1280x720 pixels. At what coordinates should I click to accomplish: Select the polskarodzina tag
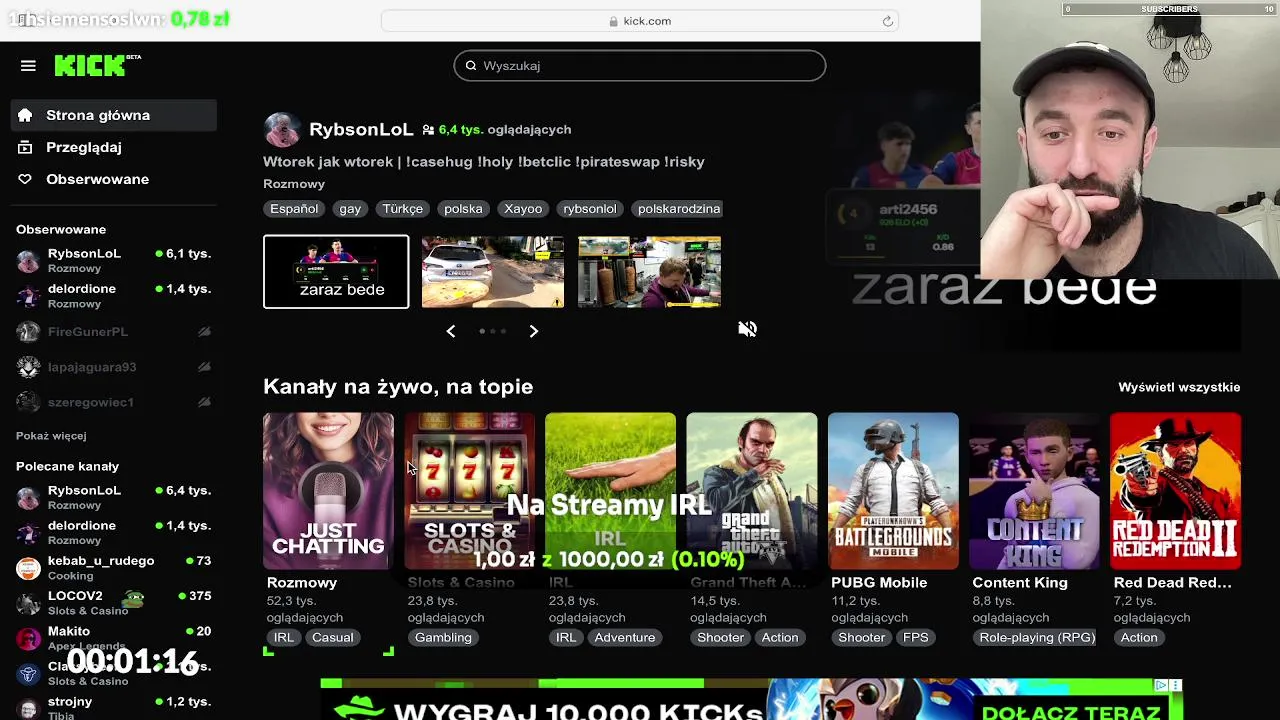(679, 209)
